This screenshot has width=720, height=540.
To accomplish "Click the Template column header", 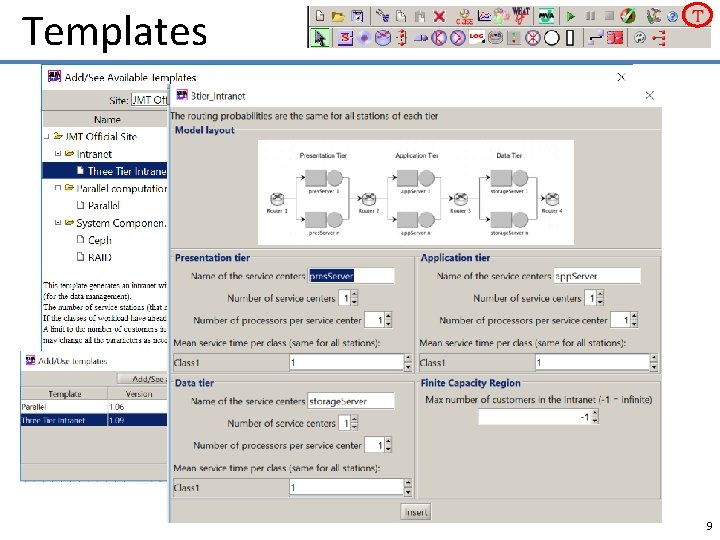I will point(64,394).
